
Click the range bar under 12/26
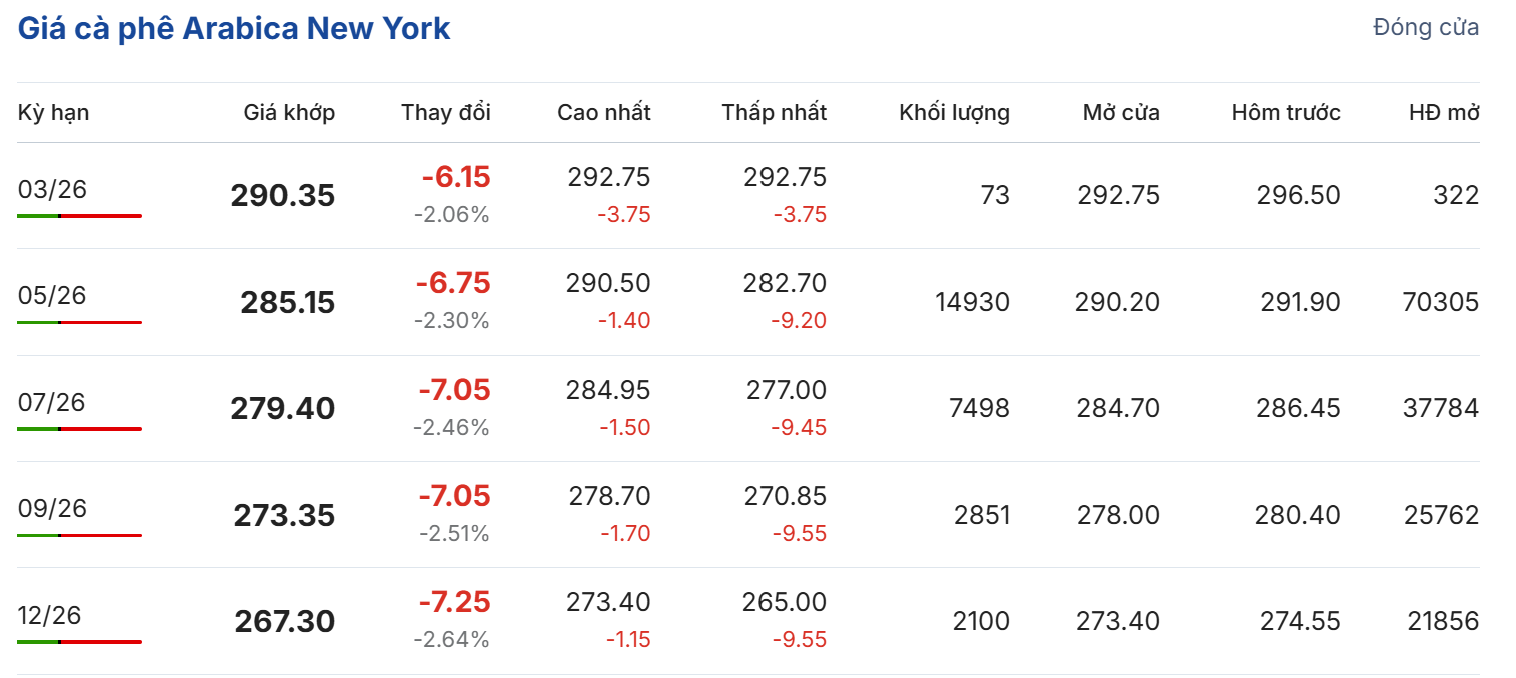click(x=79, y=642)
